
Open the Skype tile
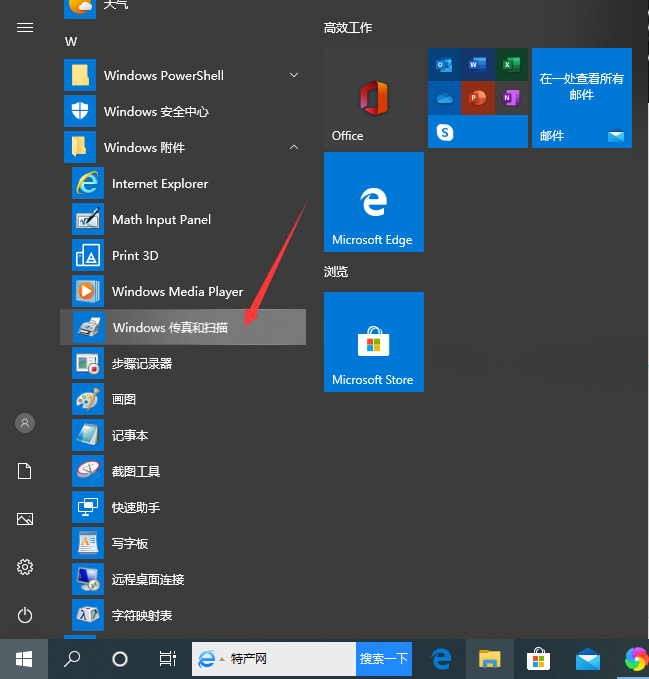[x=478, y=132]
